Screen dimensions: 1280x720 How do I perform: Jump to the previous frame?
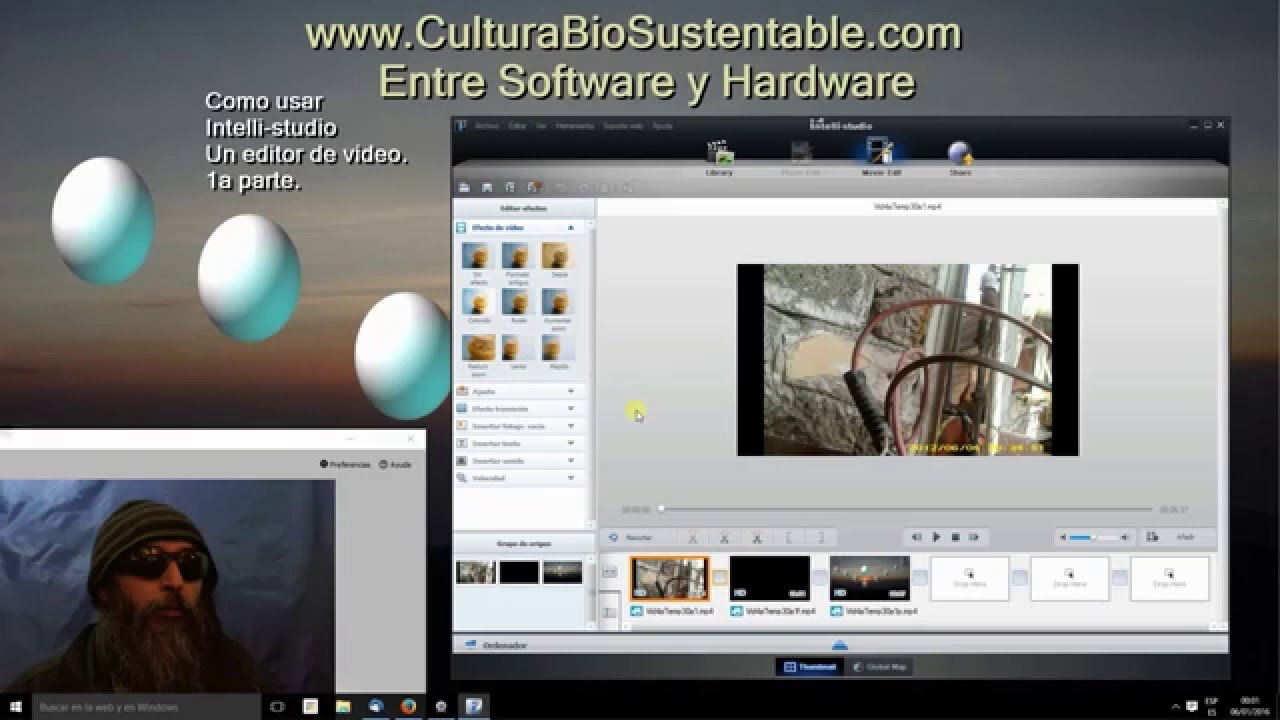click(917, 537)
